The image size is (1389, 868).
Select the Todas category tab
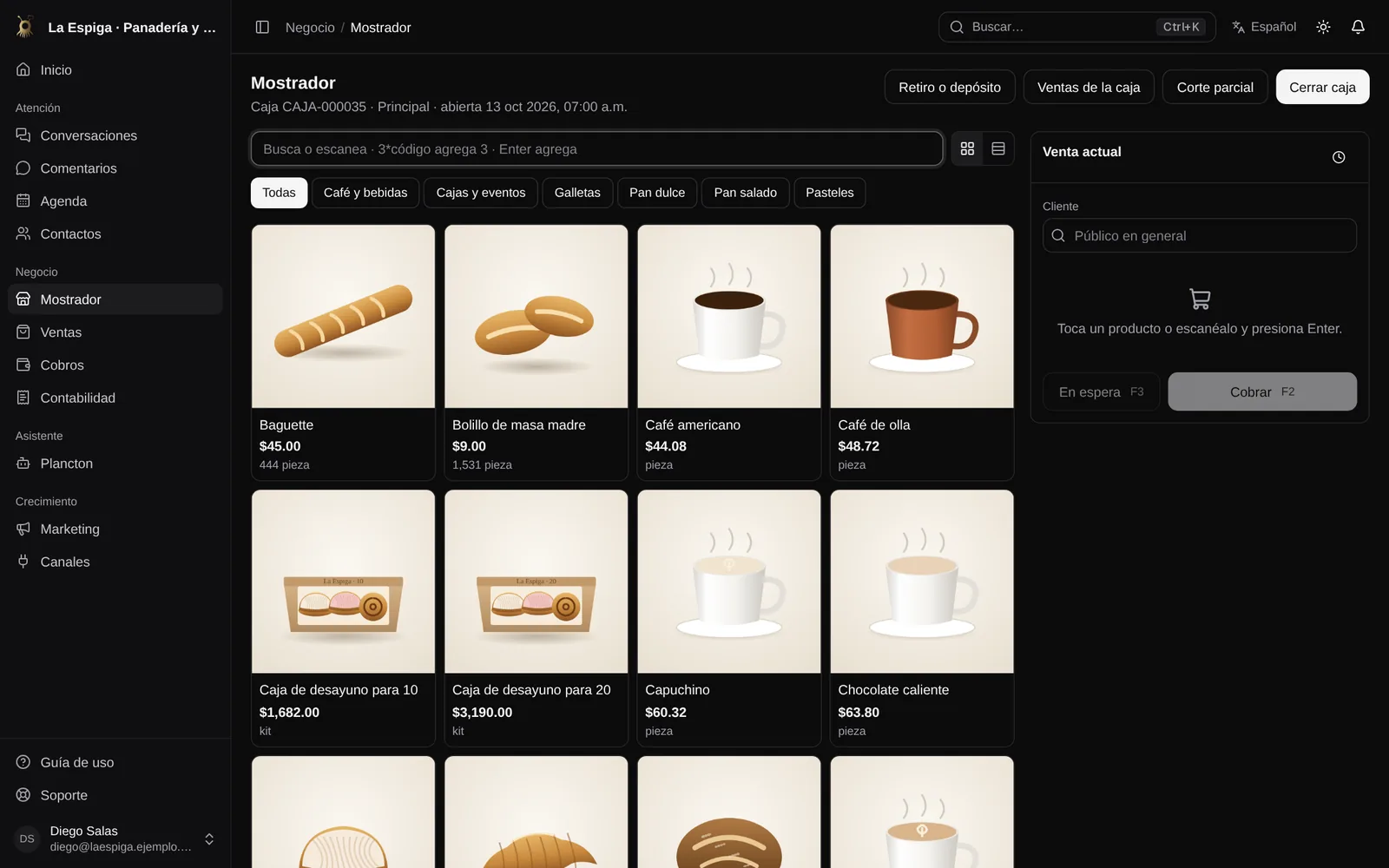(x=279, y=193)
